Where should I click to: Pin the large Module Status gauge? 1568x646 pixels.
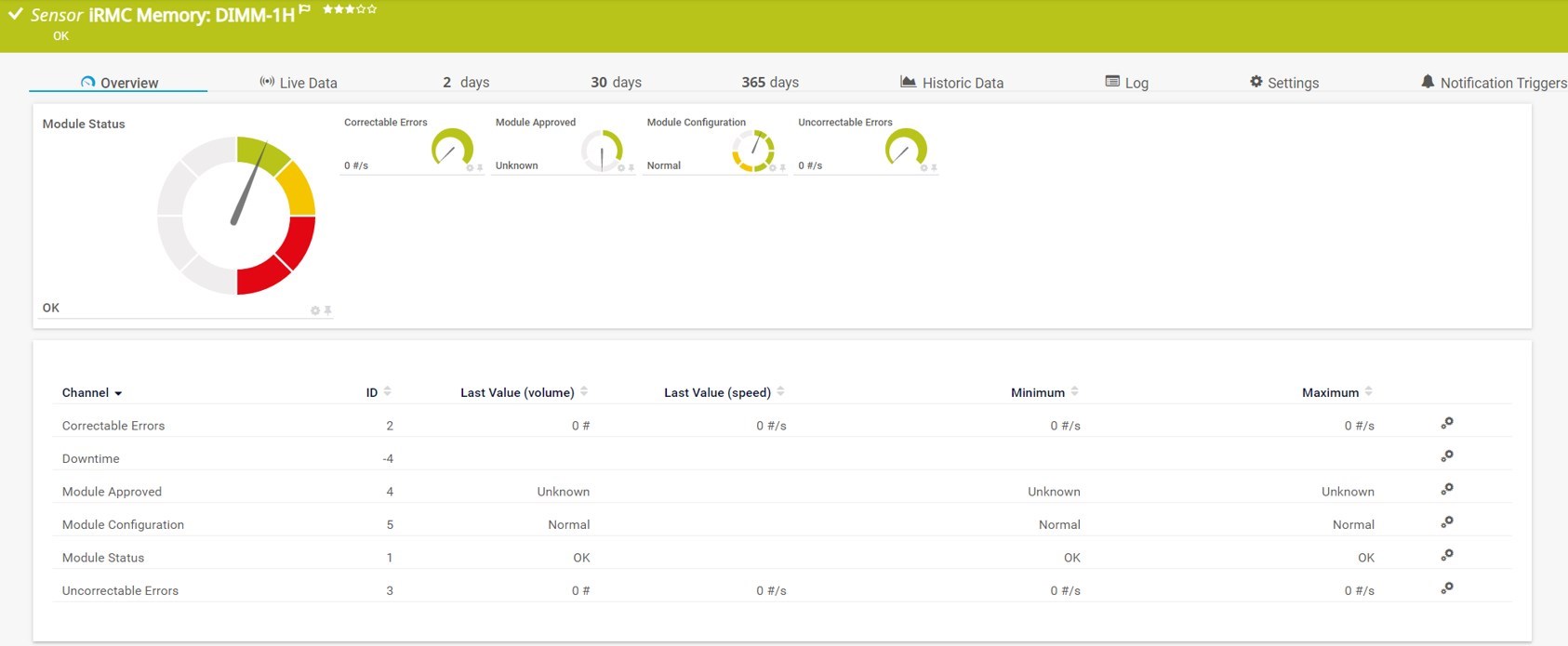point(327,310)
